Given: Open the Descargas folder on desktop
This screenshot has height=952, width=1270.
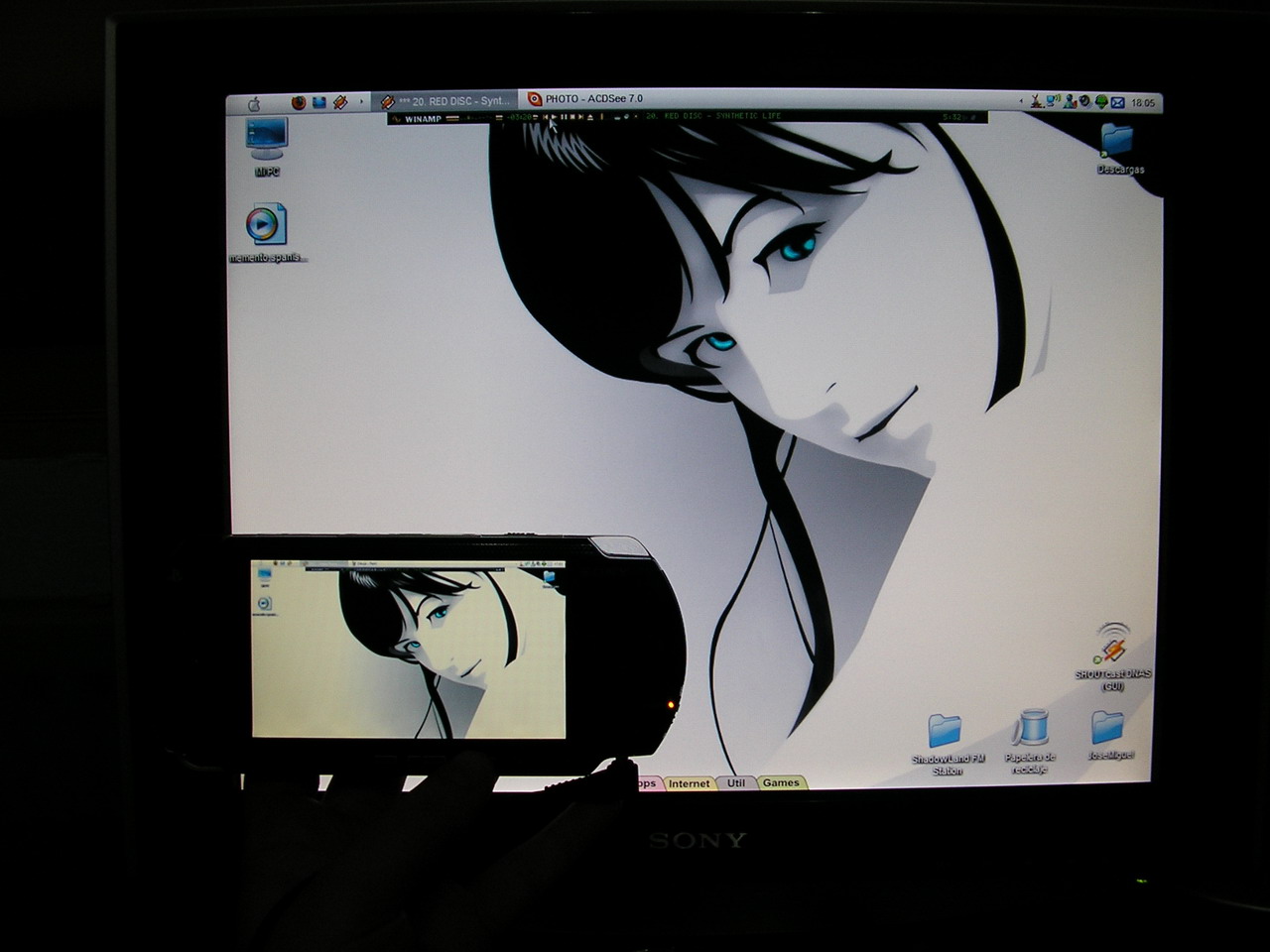Looking at the screenshot, I should (1119, 149).
